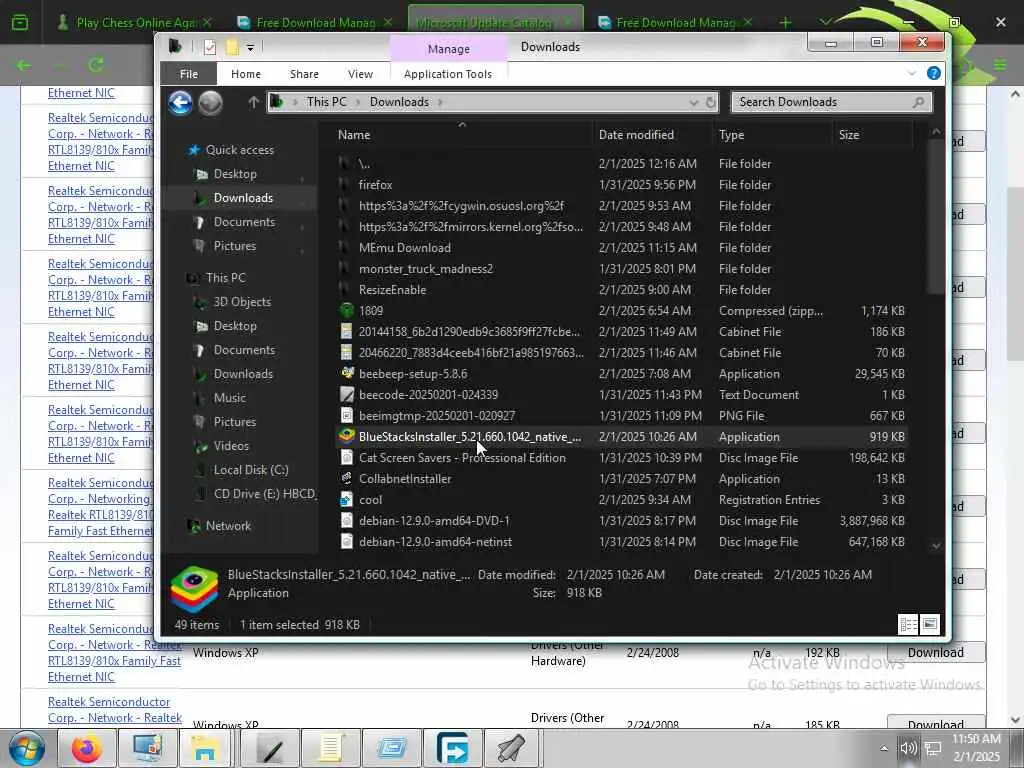Click Download button for 192 KB driver
Viewport: 1024px width, 768px height.
coord(935,652)
